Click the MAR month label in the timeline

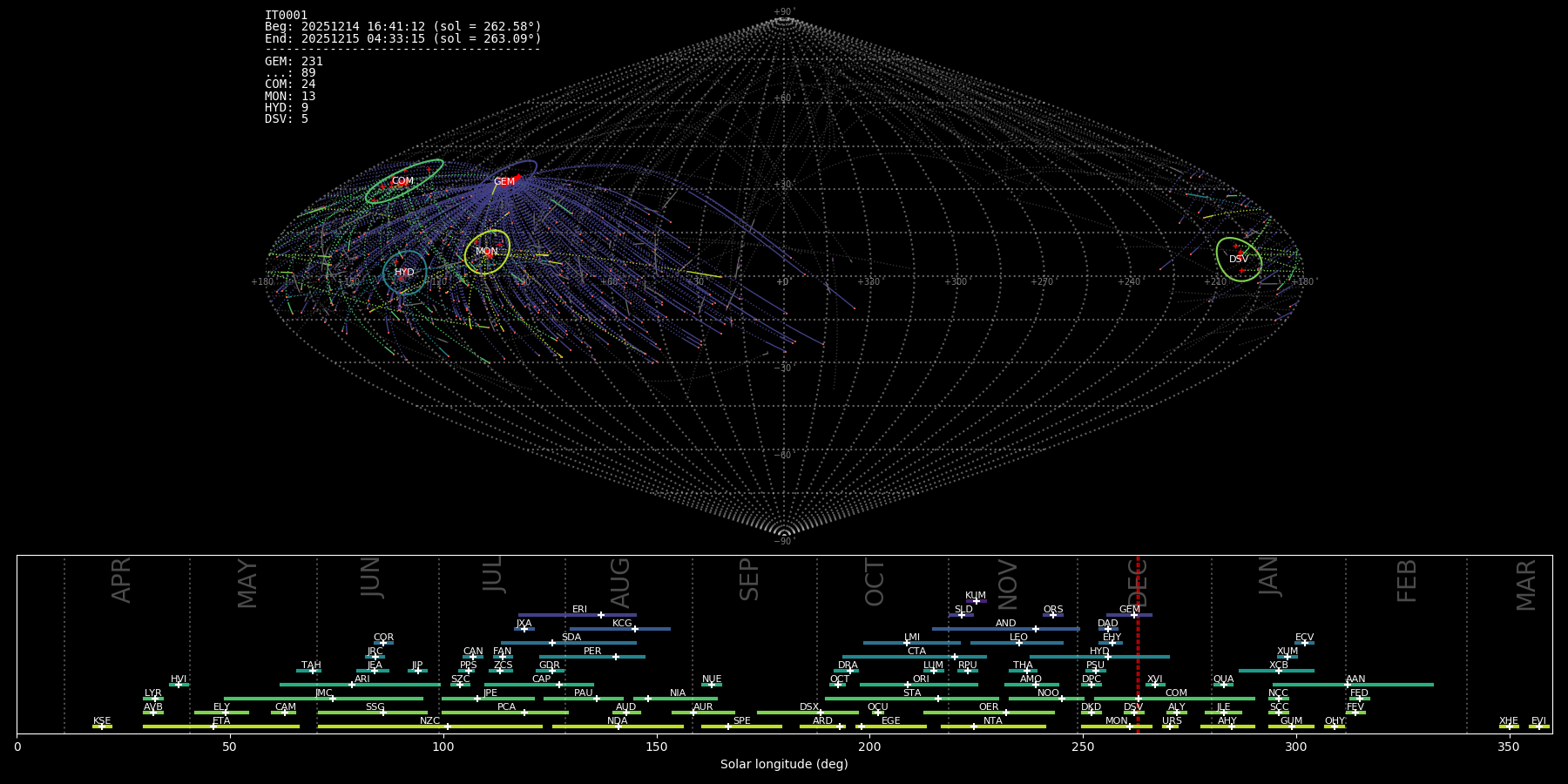tap(1526, 585)
